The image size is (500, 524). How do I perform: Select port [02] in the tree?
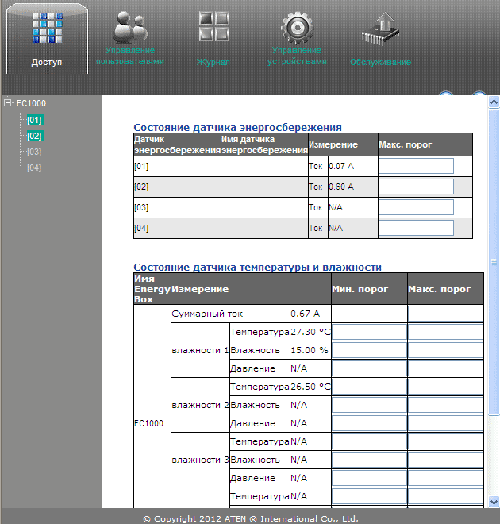click(x=34, y=136)
